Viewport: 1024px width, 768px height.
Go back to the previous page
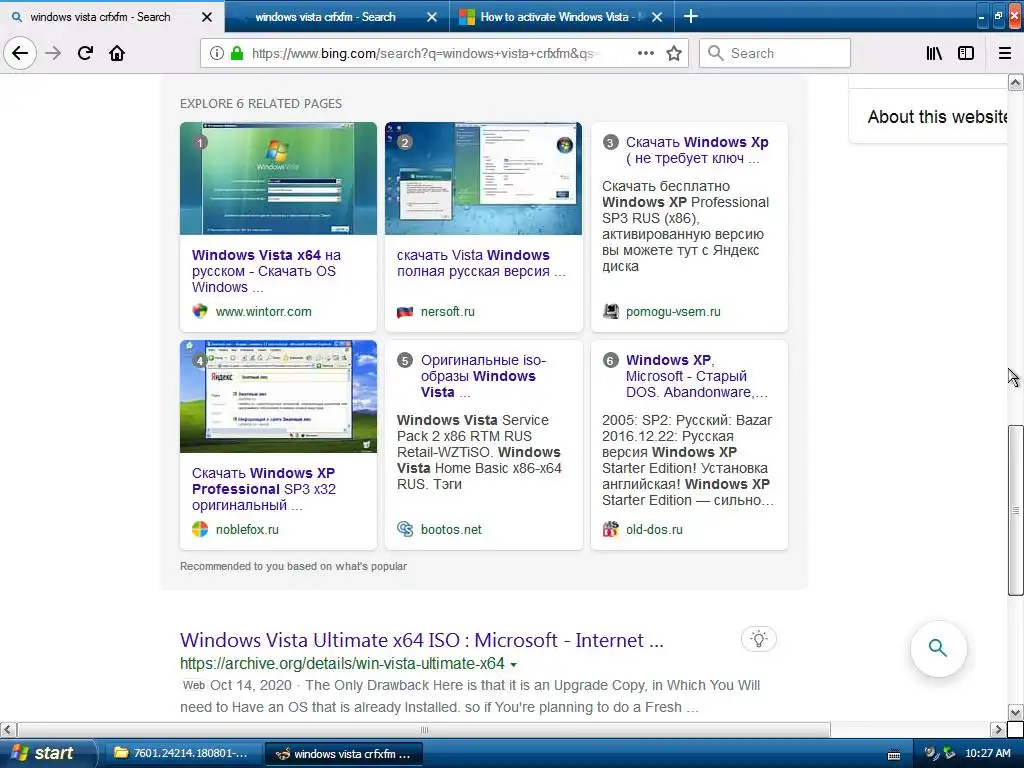pyautogui.click(x=20, y=53)
